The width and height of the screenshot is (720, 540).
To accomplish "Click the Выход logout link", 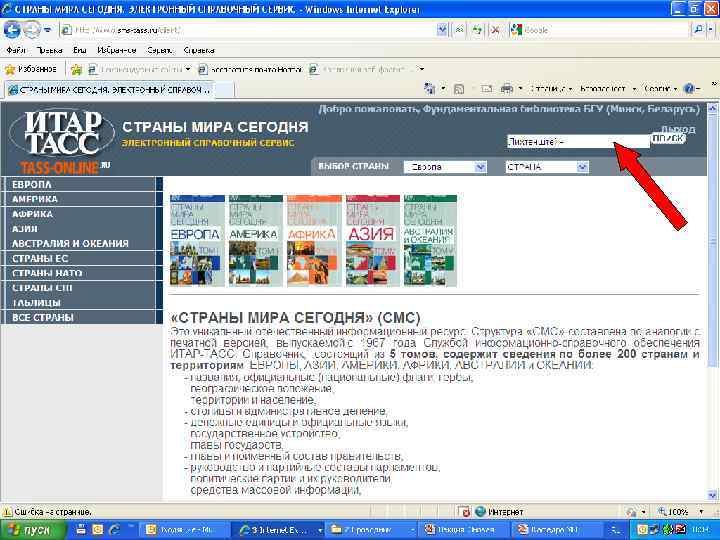I will point(678,129).
